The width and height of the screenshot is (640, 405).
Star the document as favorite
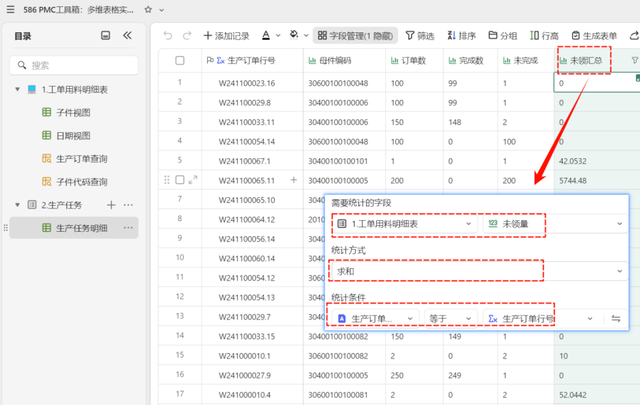coord(148,9)
